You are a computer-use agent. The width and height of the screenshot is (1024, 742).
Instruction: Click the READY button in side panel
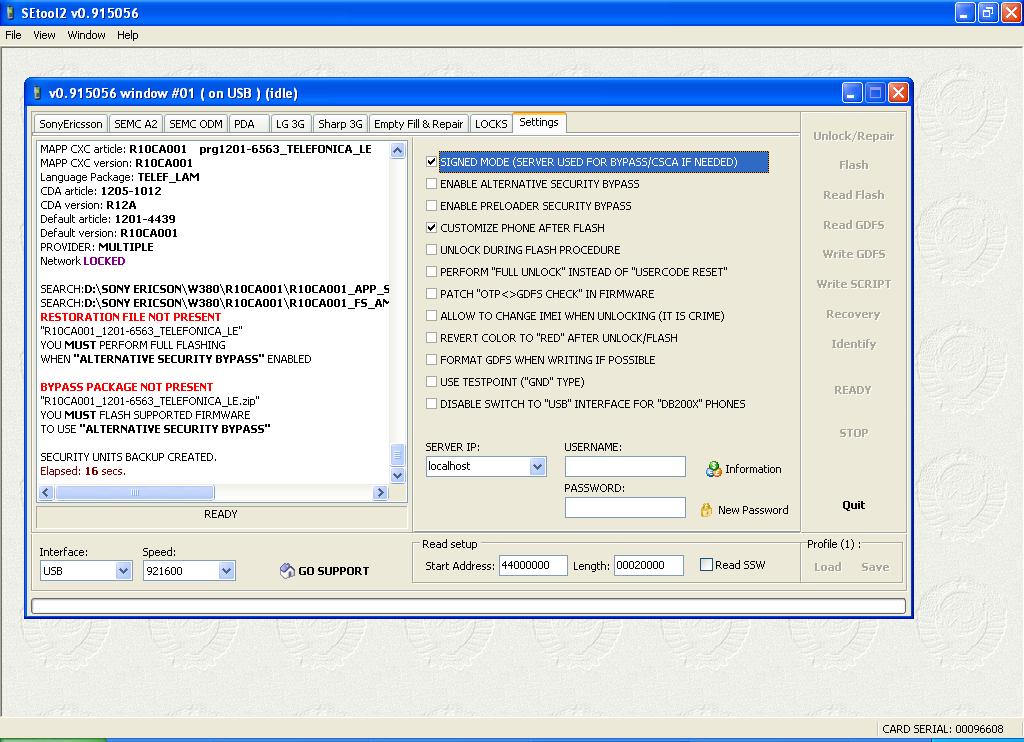[x=853, y=390]
